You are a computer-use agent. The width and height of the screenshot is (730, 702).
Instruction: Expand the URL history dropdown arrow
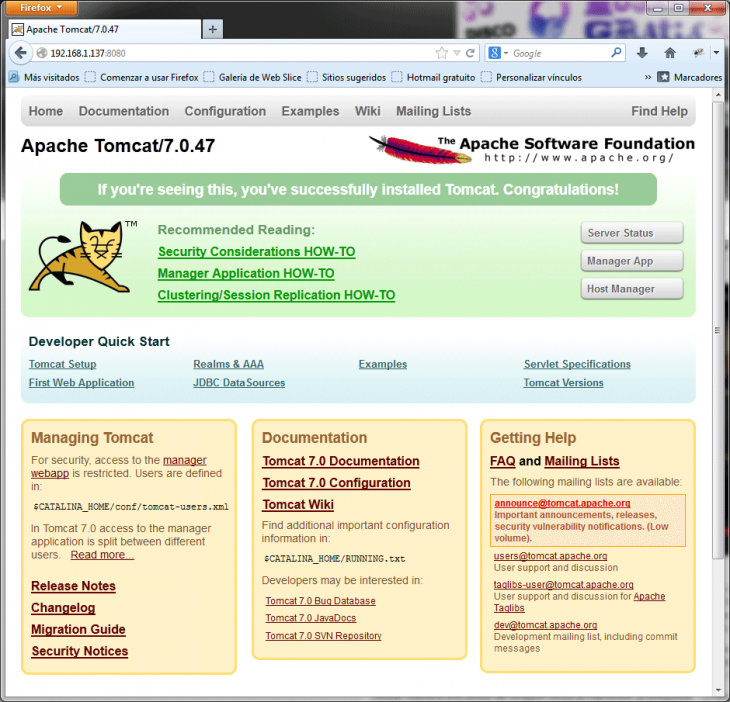coord(457,53)
